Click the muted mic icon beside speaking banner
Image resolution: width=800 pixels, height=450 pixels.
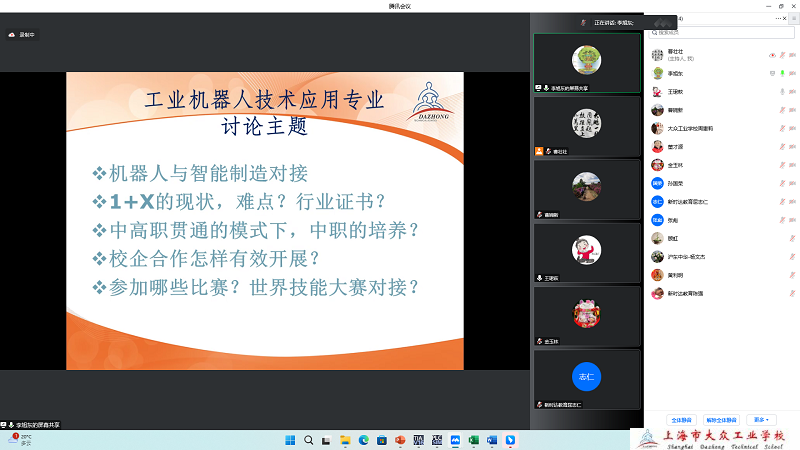tap(582, 22)
